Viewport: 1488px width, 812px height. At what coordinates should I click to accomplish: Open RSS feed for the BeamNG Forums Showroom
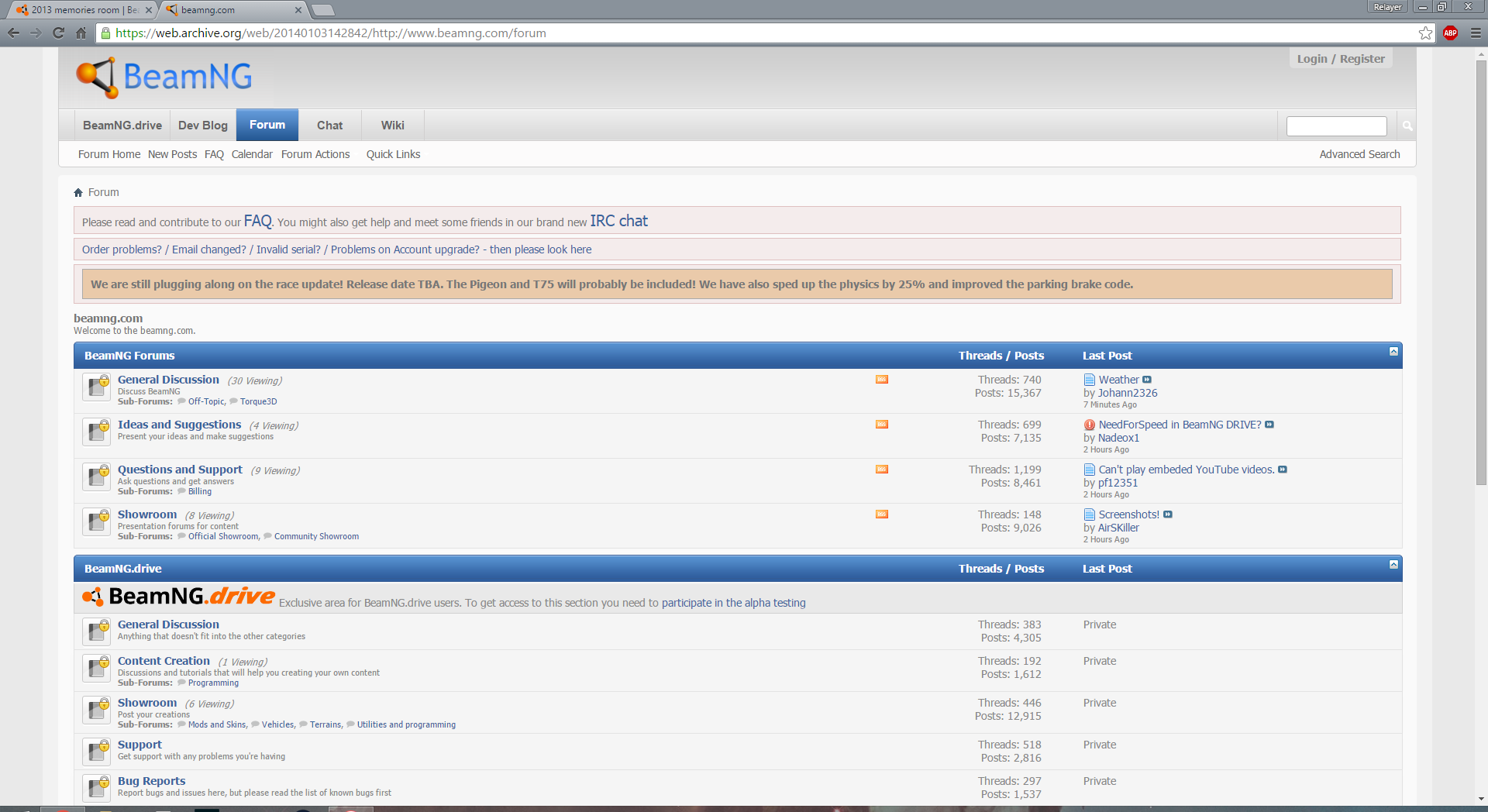(x=882, y=514)
